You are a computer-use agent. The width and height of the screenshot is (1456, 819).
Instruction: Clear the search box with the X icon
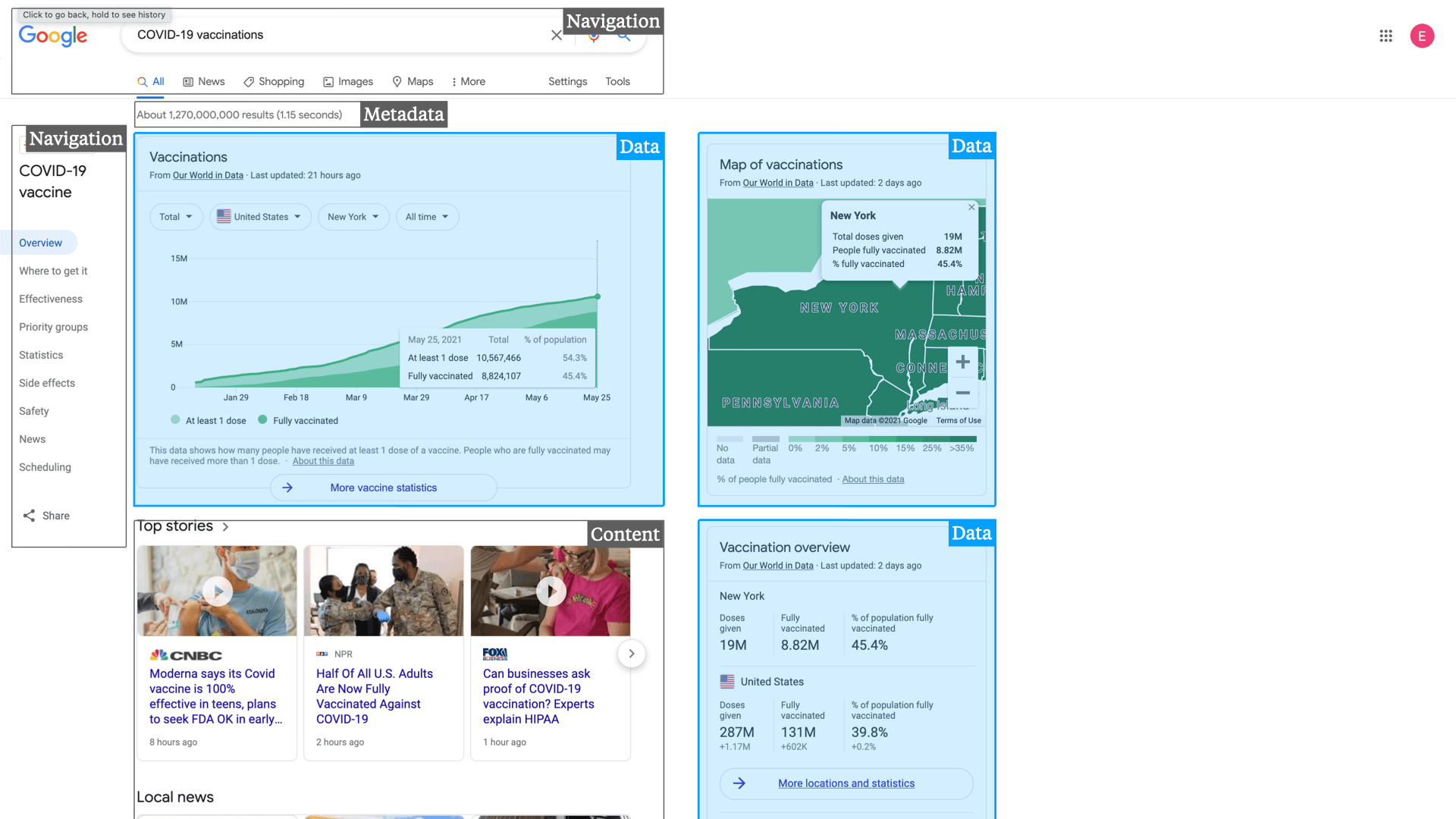click(557, 35)
